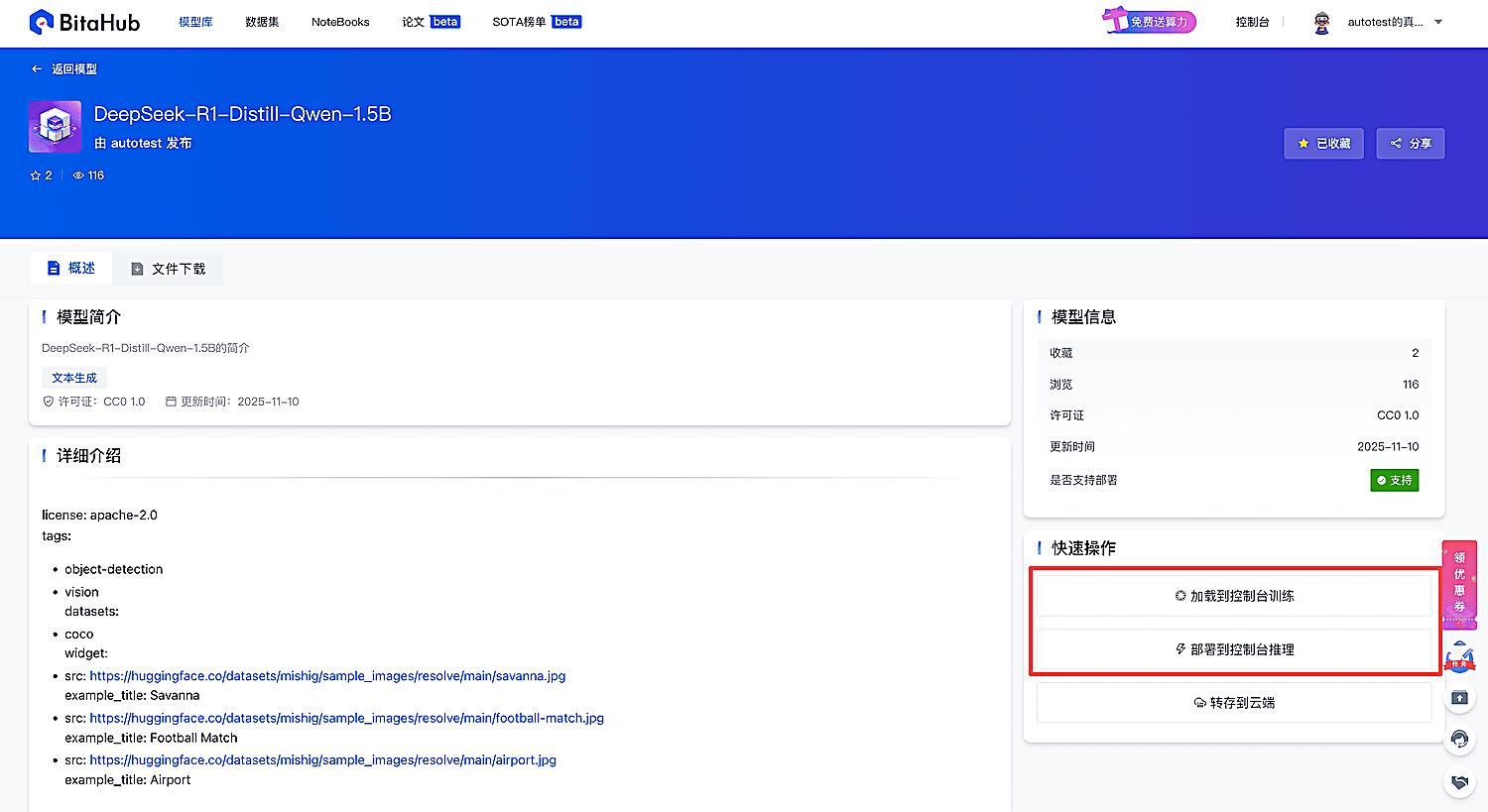
Task: Click the green 支持 deployment badge
Action: [x=1395, y=480]
